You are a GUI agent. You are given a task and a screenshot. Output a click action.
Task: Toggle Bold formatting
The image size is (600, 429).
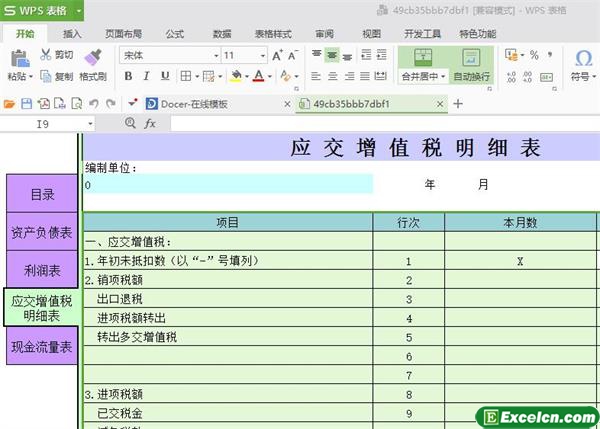[x=128, y=76]
